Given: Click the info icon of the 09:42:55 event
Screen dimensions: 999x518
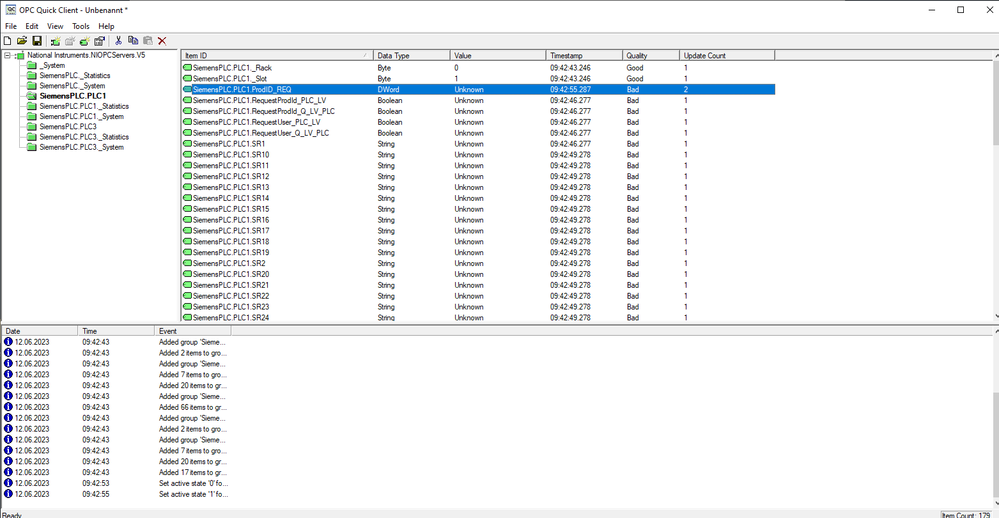Looking at the screenshot, I should point(8,494).
